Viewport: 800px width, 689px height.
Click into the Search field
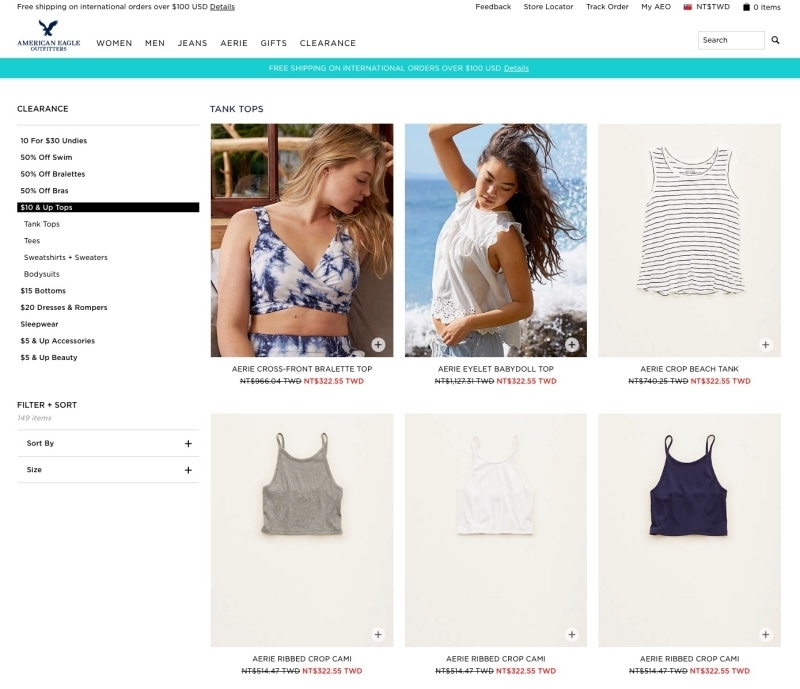pyautogui.click(x=731, y=40)
